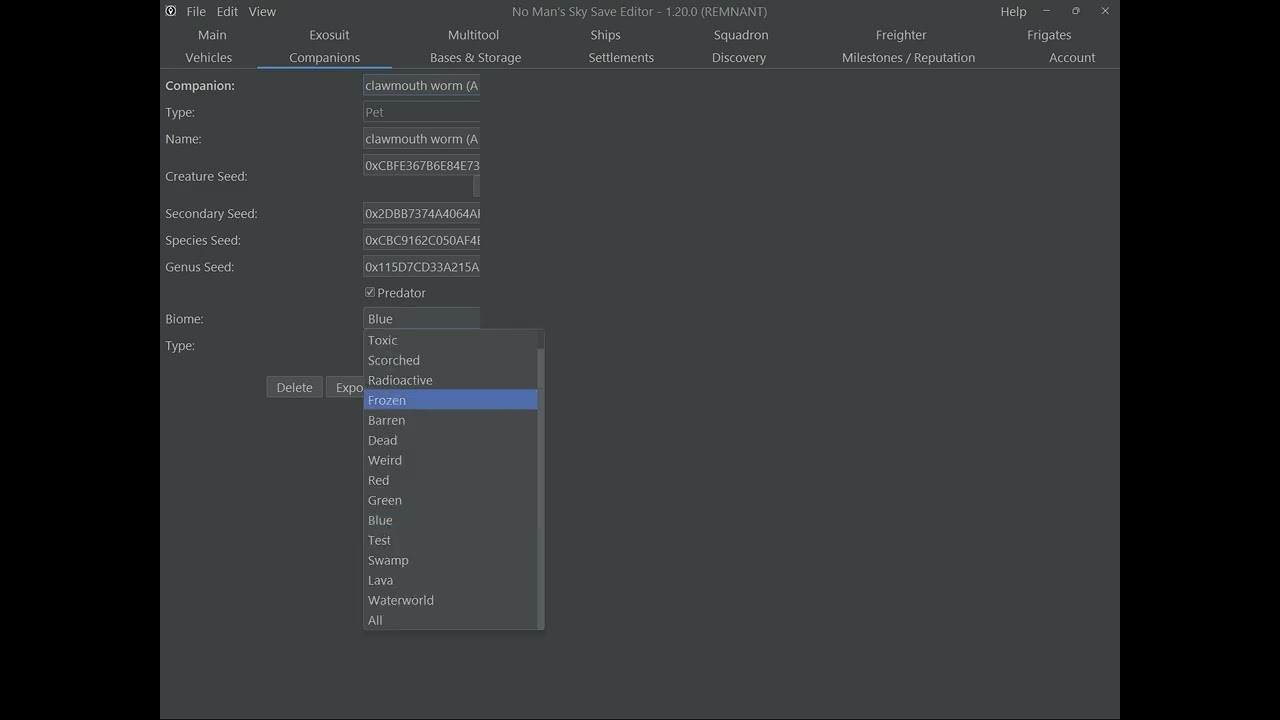1280x720 pixels.
Task: Click the Secondary Seed field
Action: pos(421,213)
